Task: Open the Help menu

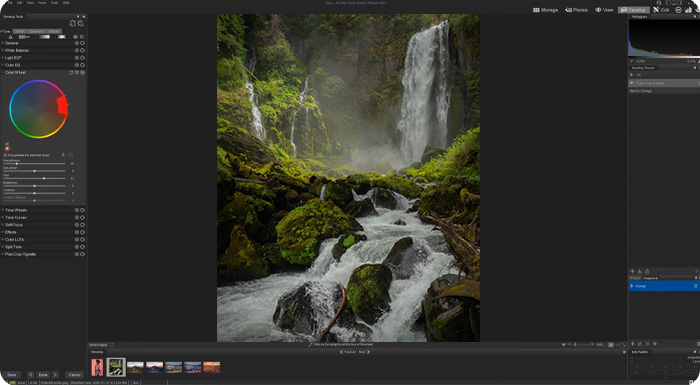Action: [66, 3]
